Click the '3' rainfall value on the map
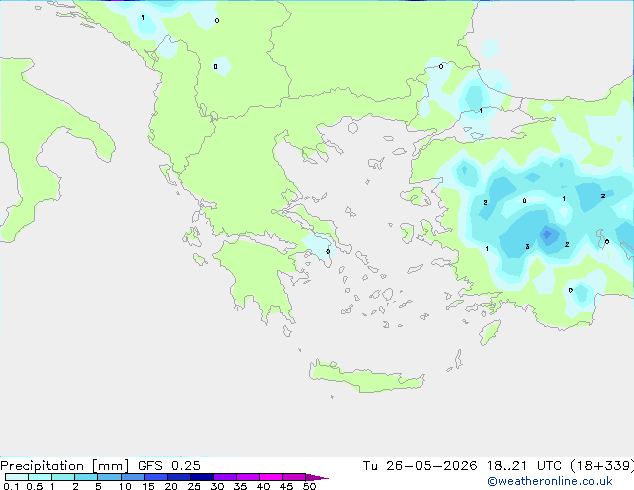This screenshot has height=490, width=634. pos(527,247)
